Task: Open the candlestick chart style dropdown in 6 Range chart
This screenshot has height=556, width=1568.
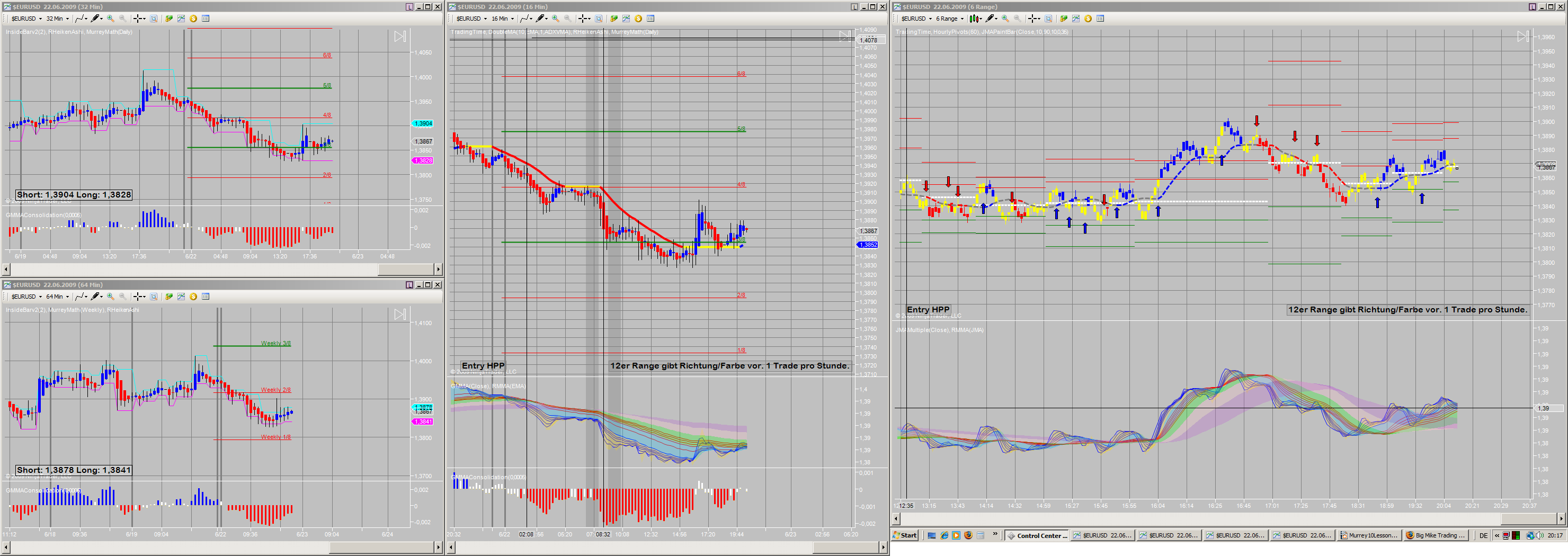Action: (976, 19)
